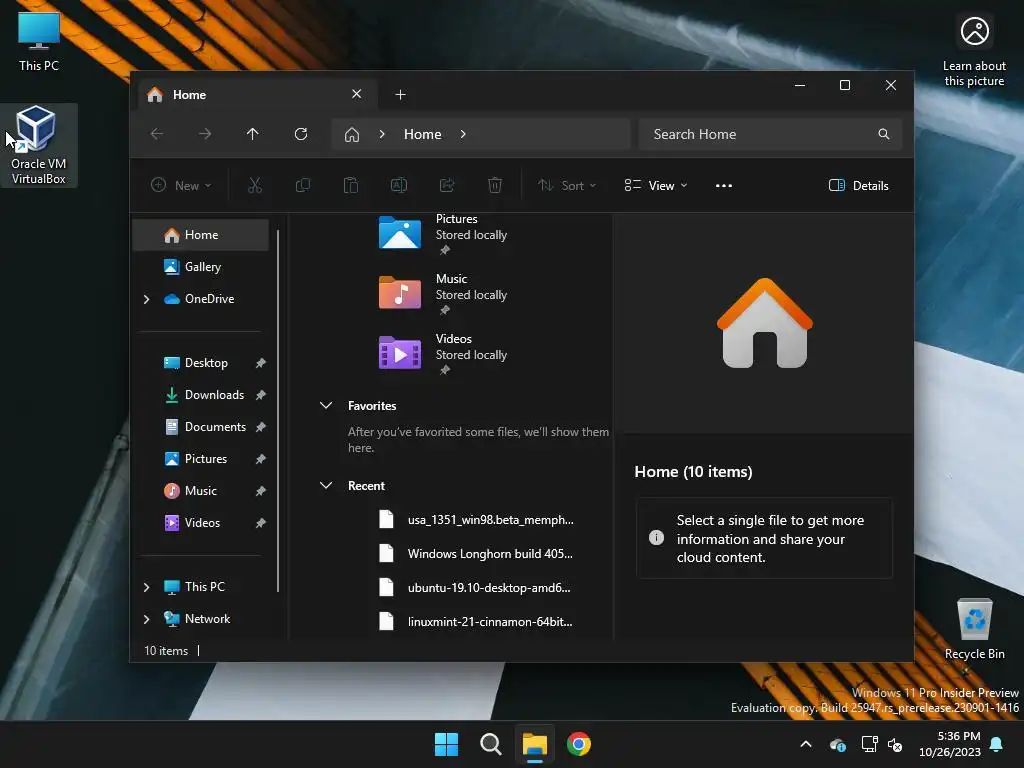Show hidden system tray icons
1024x768 pixels.
point(806,744)
